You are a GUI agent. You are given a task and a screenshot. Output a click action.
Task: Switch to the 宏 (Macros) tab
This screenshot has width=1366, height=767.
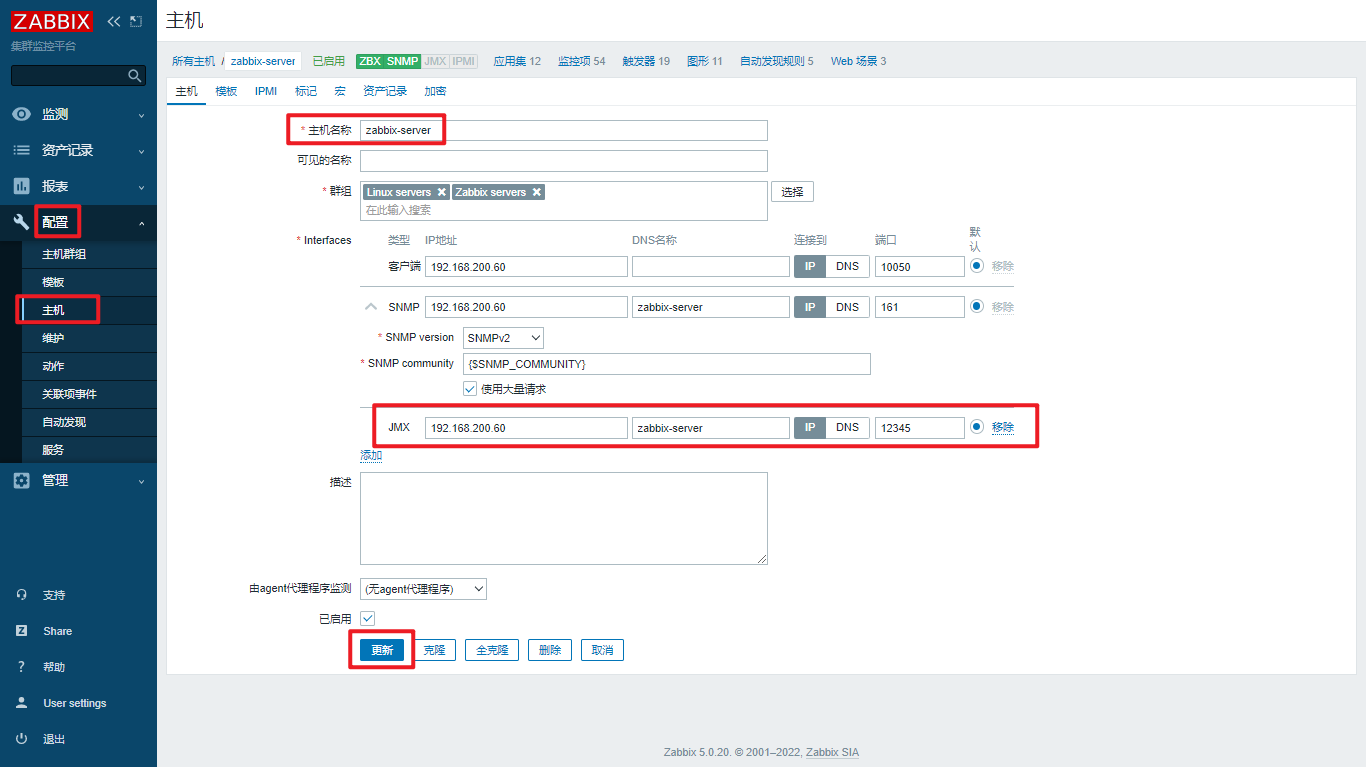(x=340, y=91)
